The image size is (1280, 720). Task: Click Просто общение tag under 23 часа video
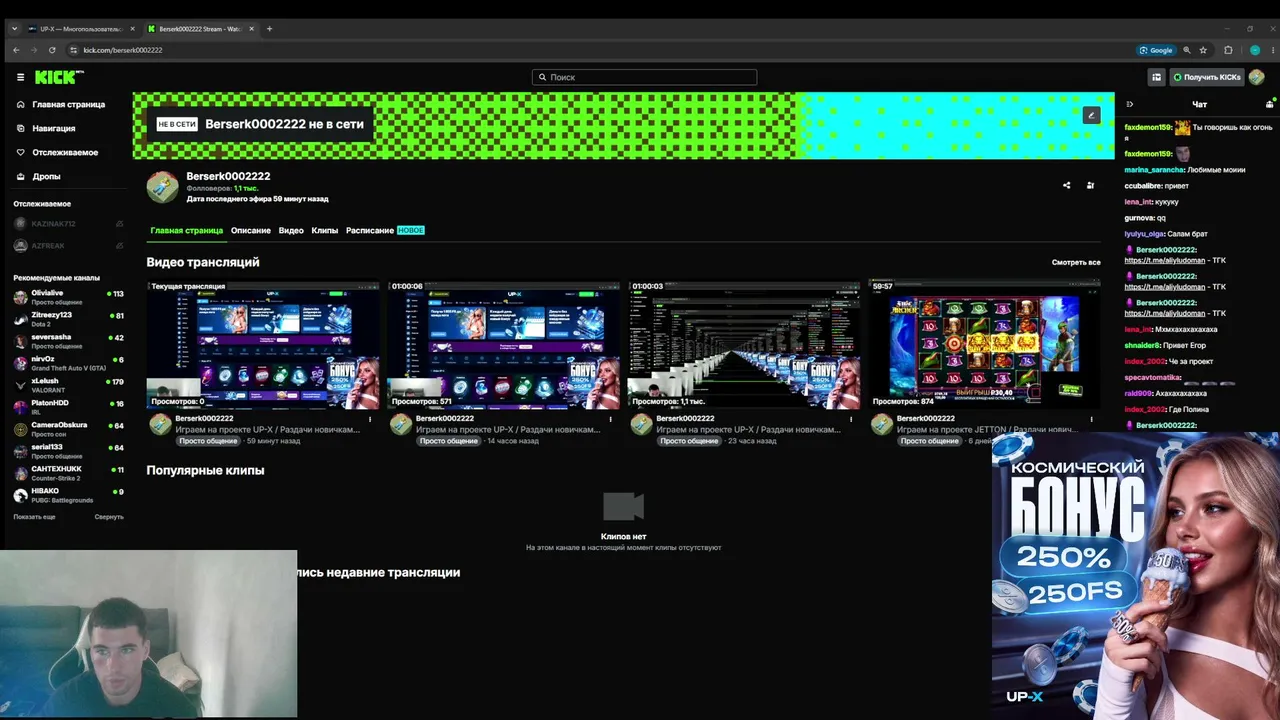[x=689, y=441]
